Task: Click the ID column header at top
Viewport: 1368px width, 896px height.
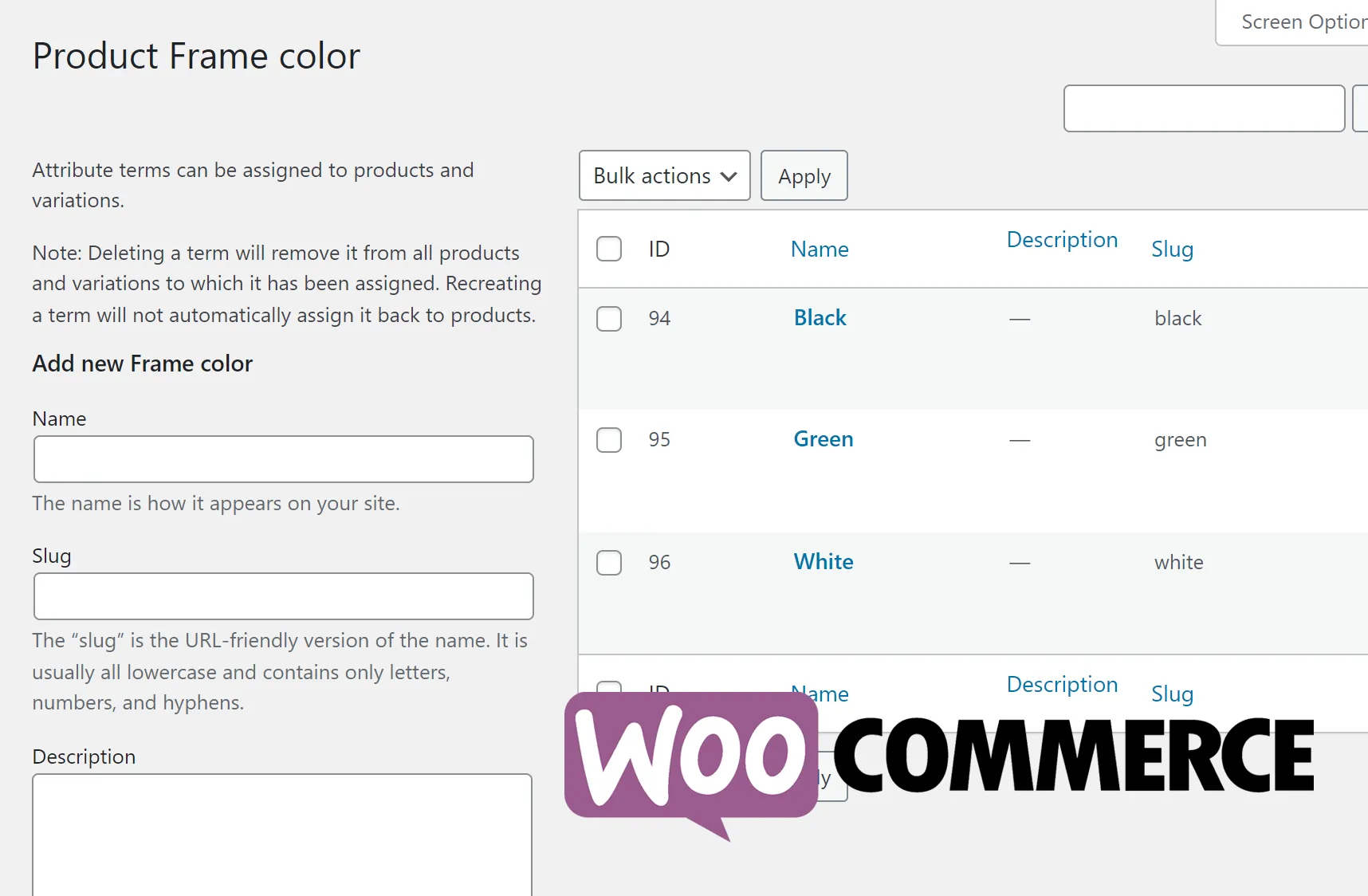Action: pos(658,250)
